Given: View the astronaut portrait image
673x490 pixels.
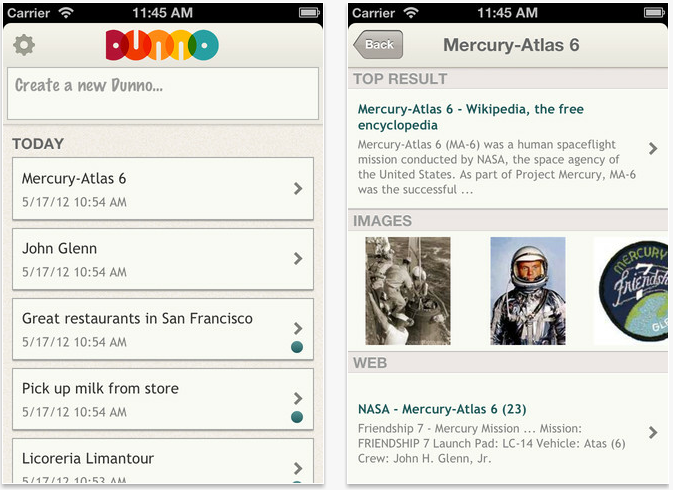Looking at the screenshot, I should [528, 291].
